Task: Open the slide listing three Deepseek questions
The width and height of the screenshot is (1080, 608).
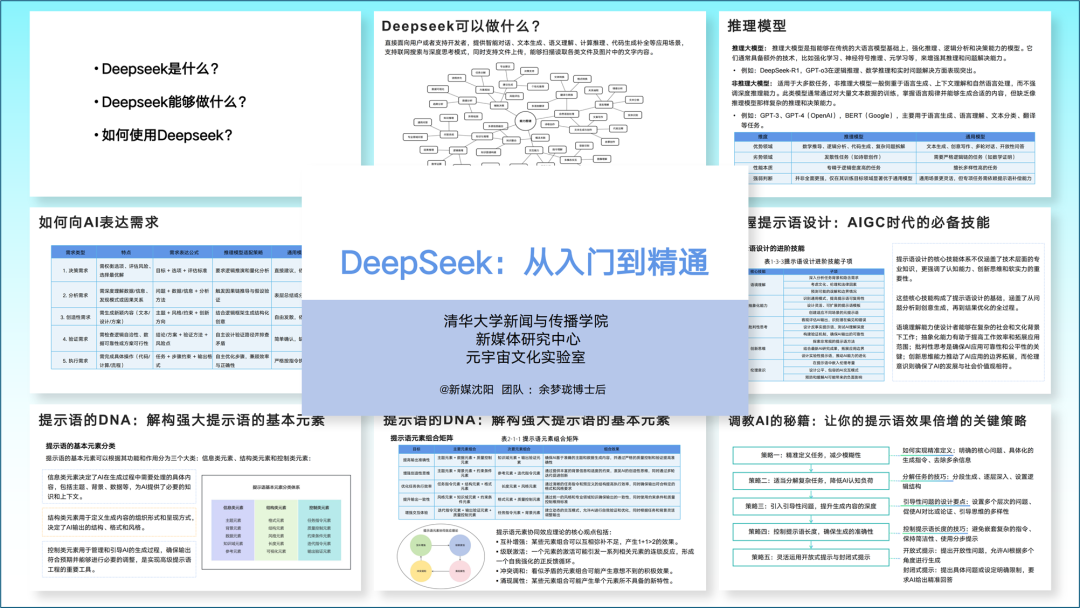Action: (195, 103)
